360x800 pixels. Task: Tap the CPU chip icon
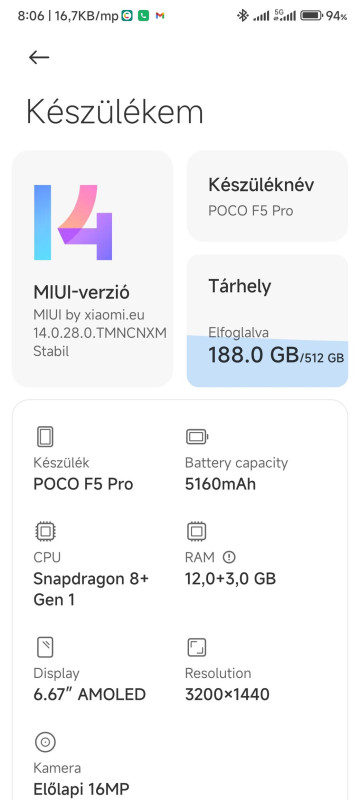(45, 532)
